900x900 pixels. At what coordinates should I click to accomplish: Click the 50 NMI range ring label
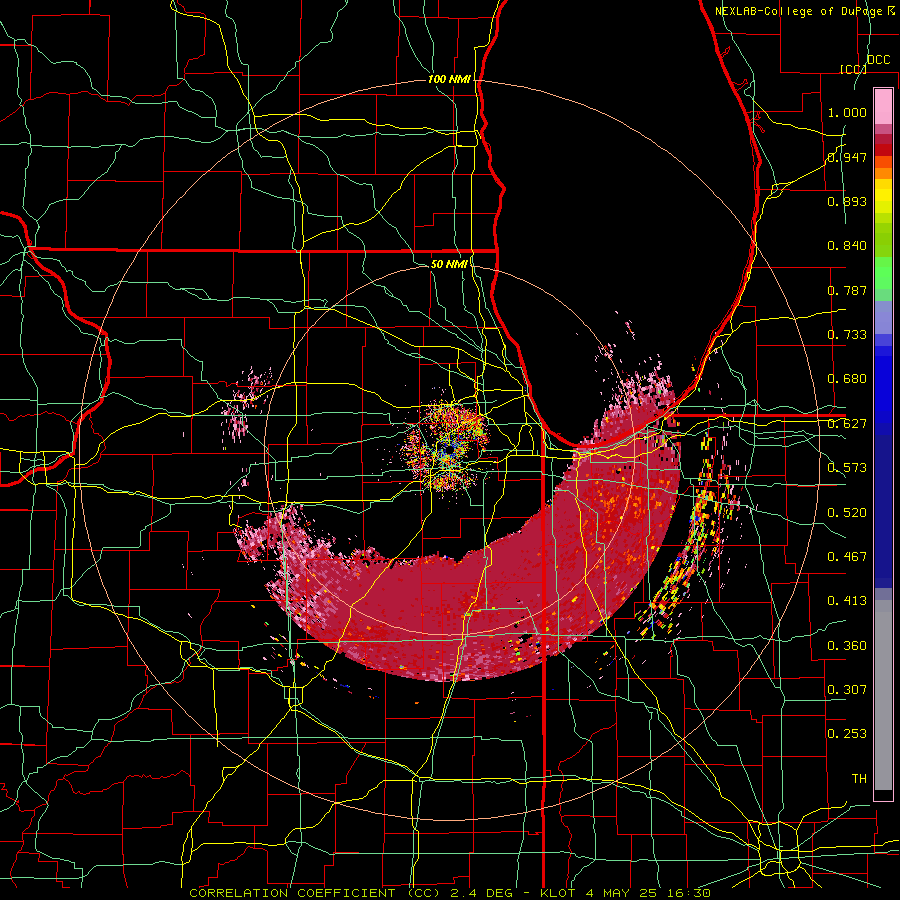[449, 264]
